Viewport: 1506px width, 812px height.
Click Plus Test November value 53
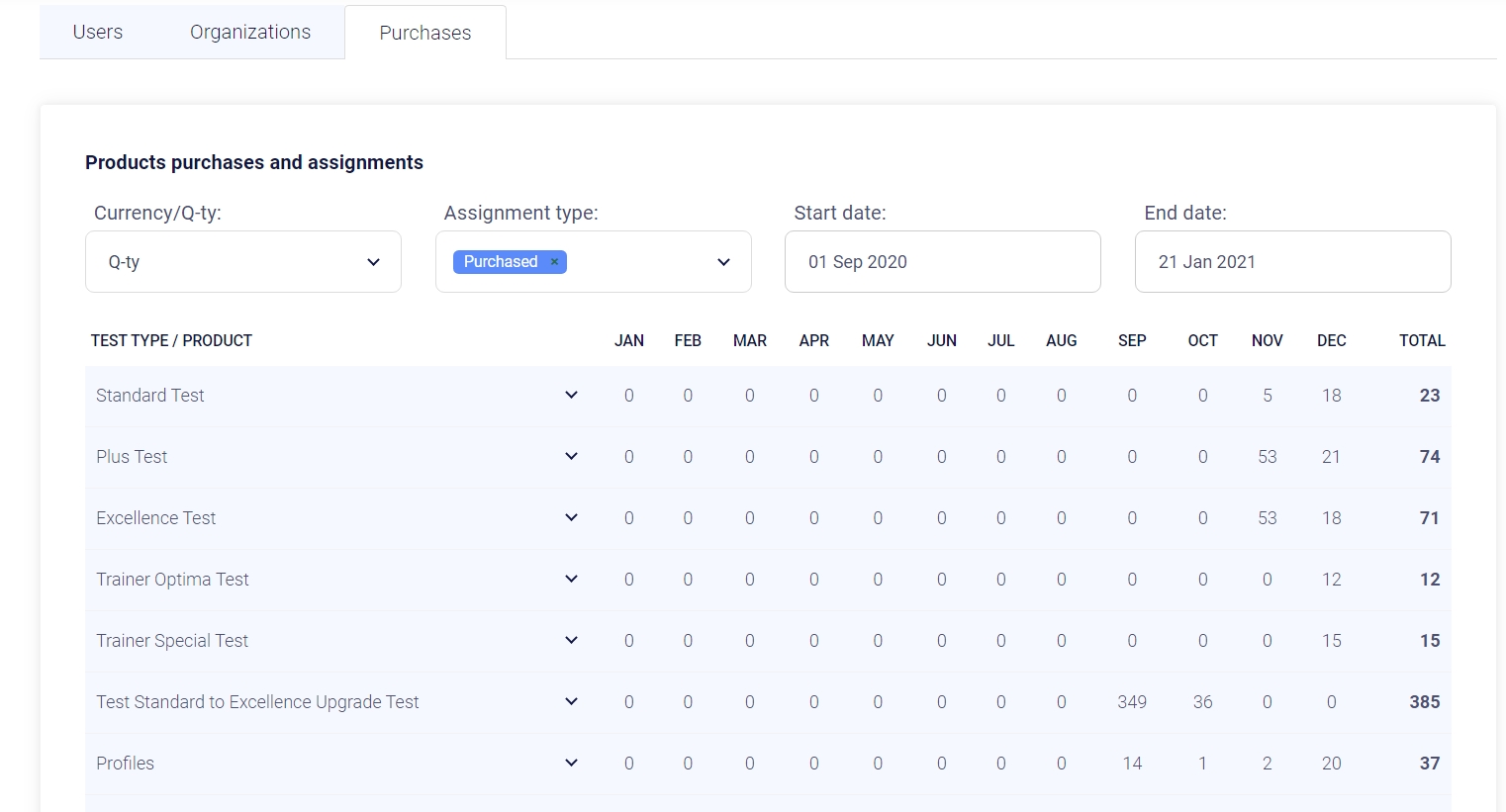pyautogui.click(x=1268, y=457)
